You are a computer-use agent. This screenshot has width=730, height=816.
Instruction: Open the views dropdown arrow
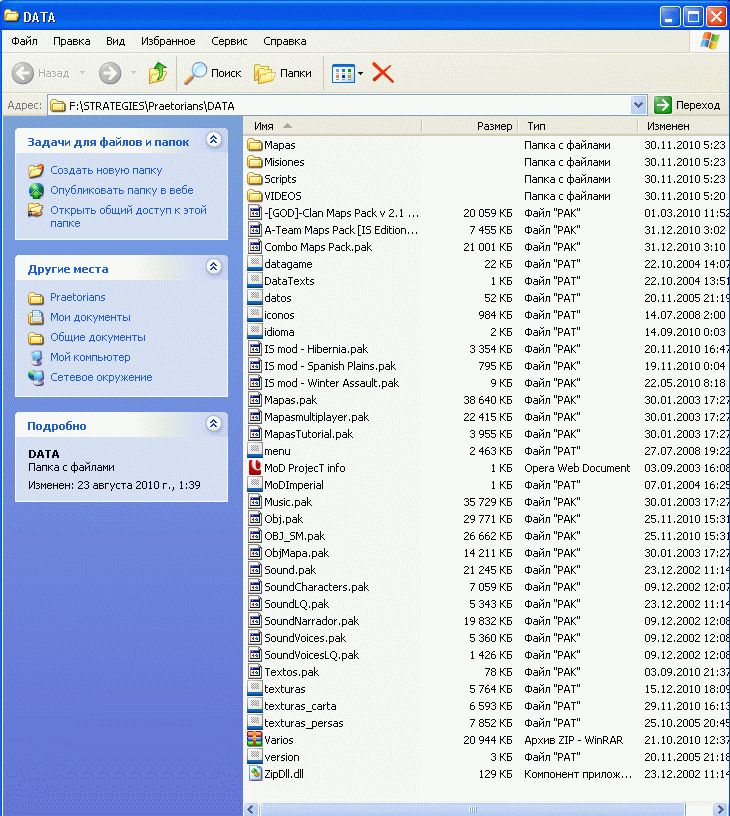coord(361,73)
